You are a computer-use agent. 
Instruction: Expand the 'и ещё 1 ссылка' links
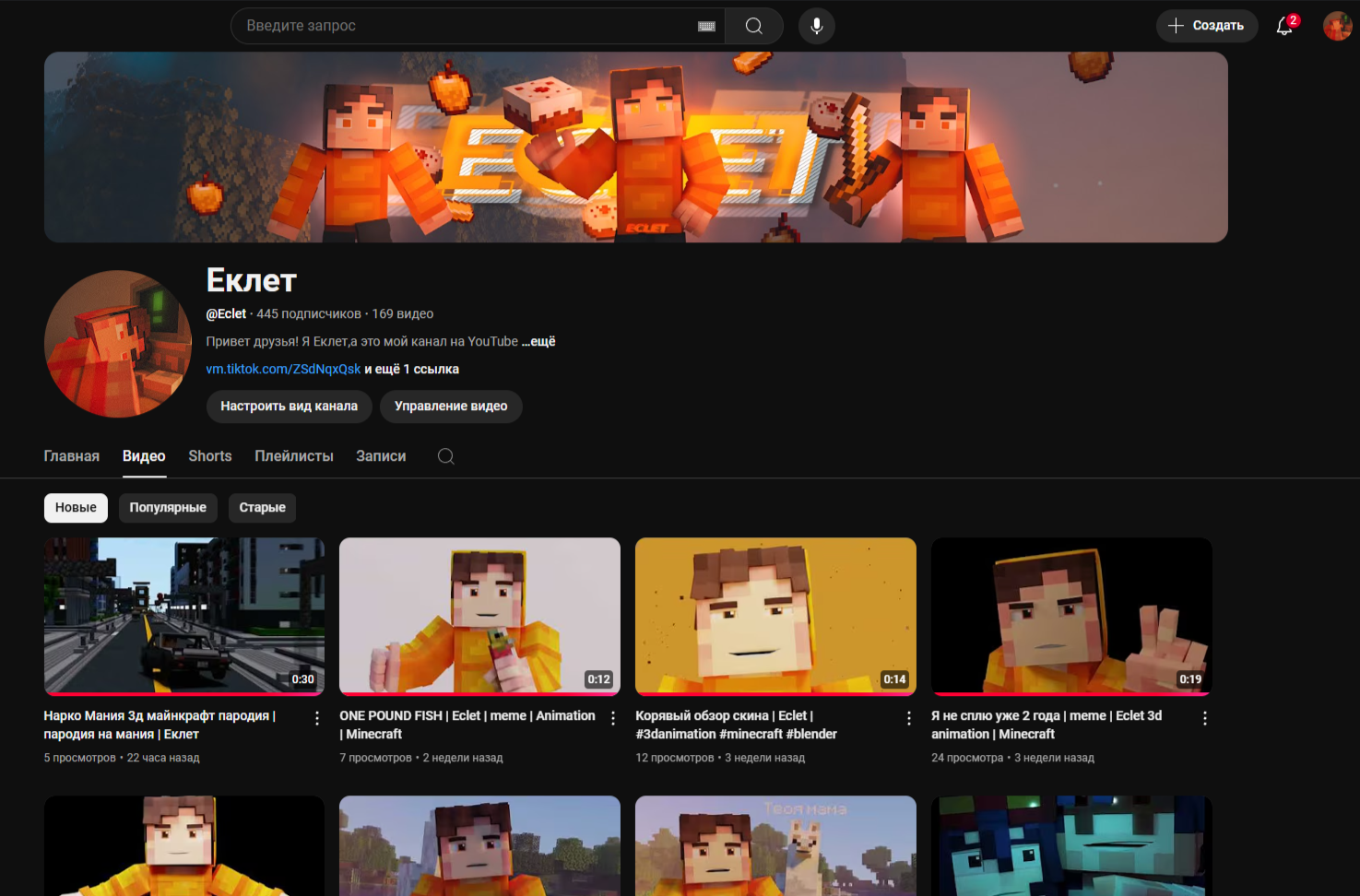[x=412, y=369]
